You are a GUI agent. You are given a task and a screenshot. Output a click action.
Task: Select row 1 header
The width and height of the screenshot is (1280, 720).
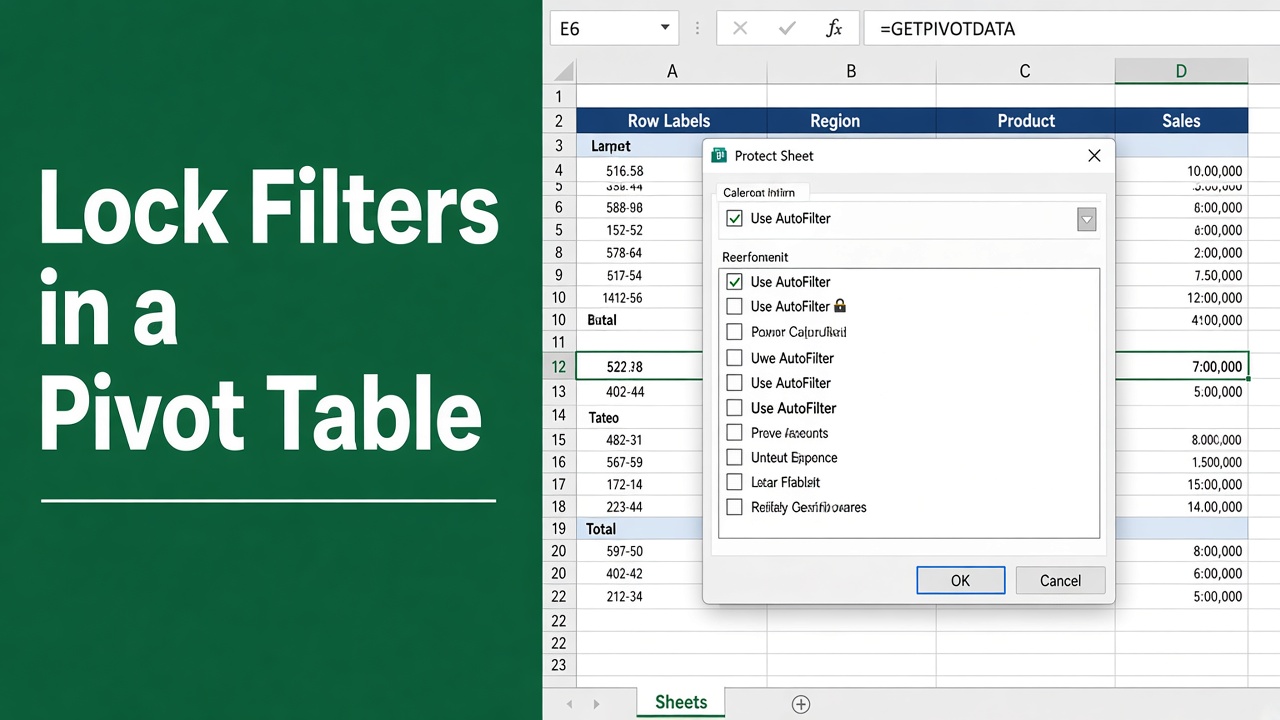[x=559, y=97]
